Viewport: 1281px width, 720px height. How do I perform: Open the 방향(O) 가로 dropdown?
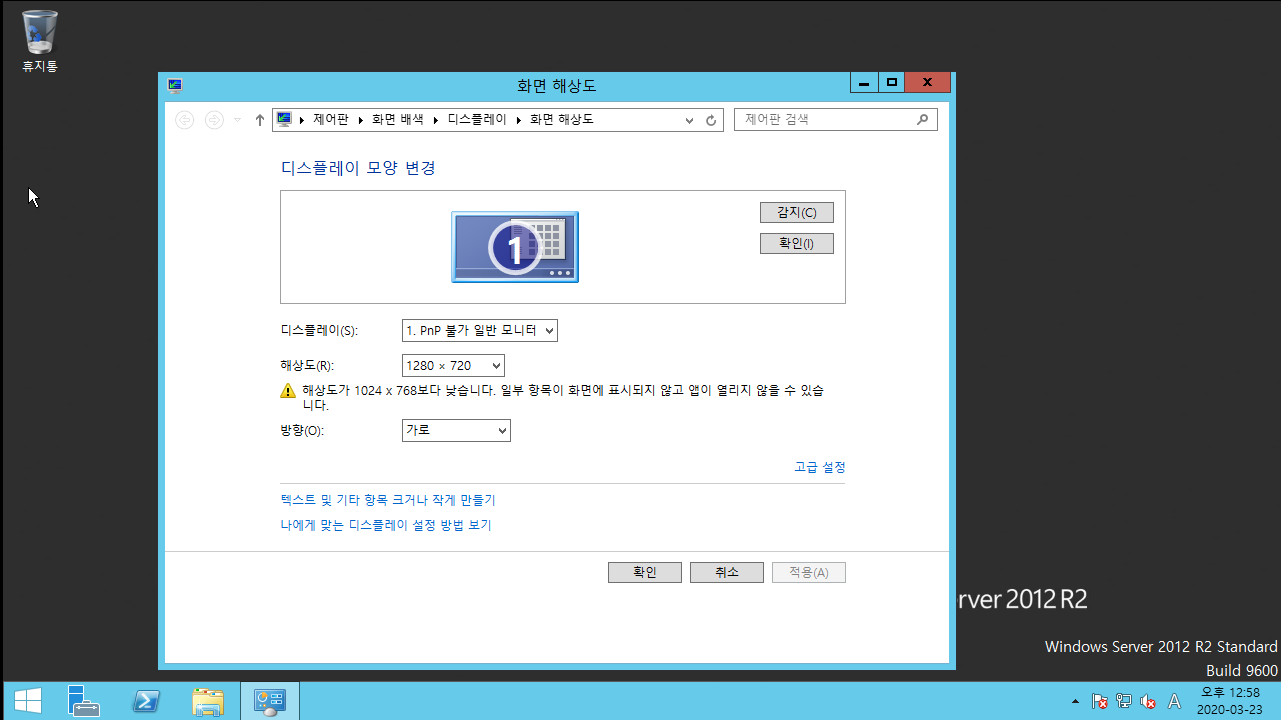point(456,430)
